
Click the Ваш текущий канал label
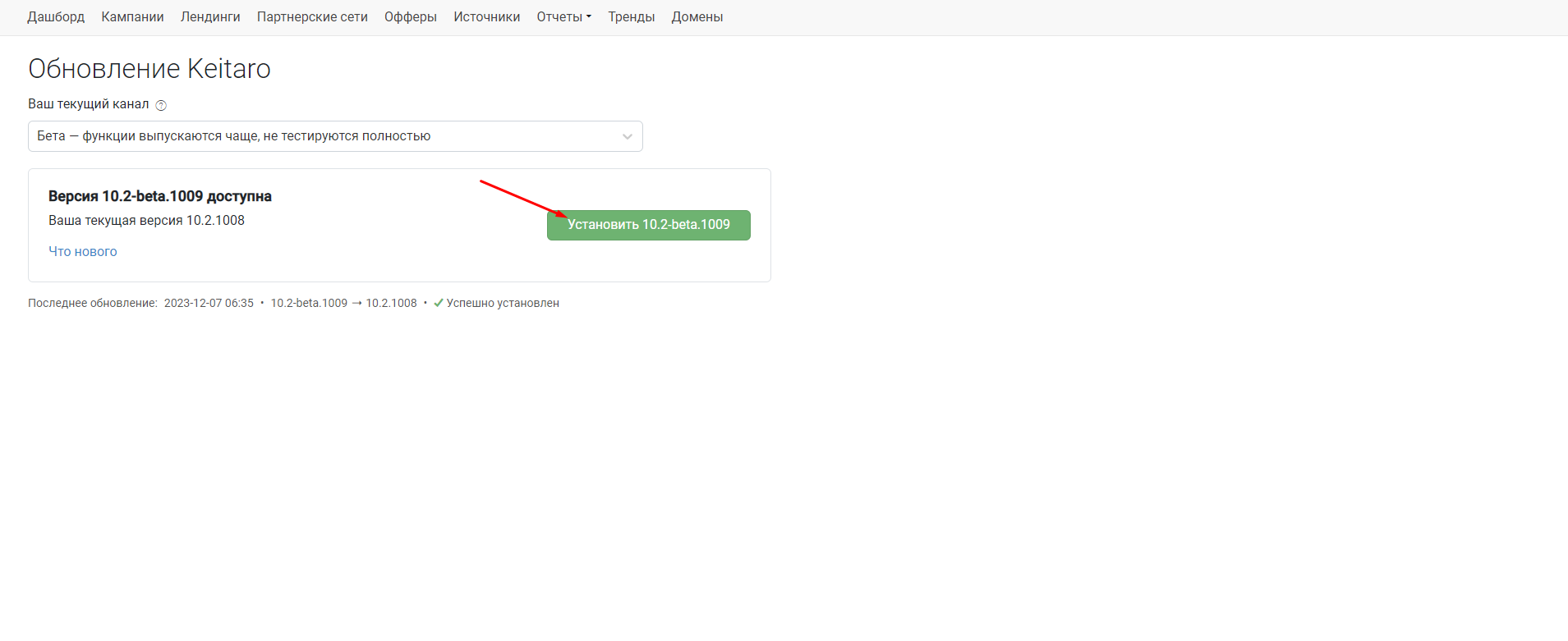click(89, 104)
